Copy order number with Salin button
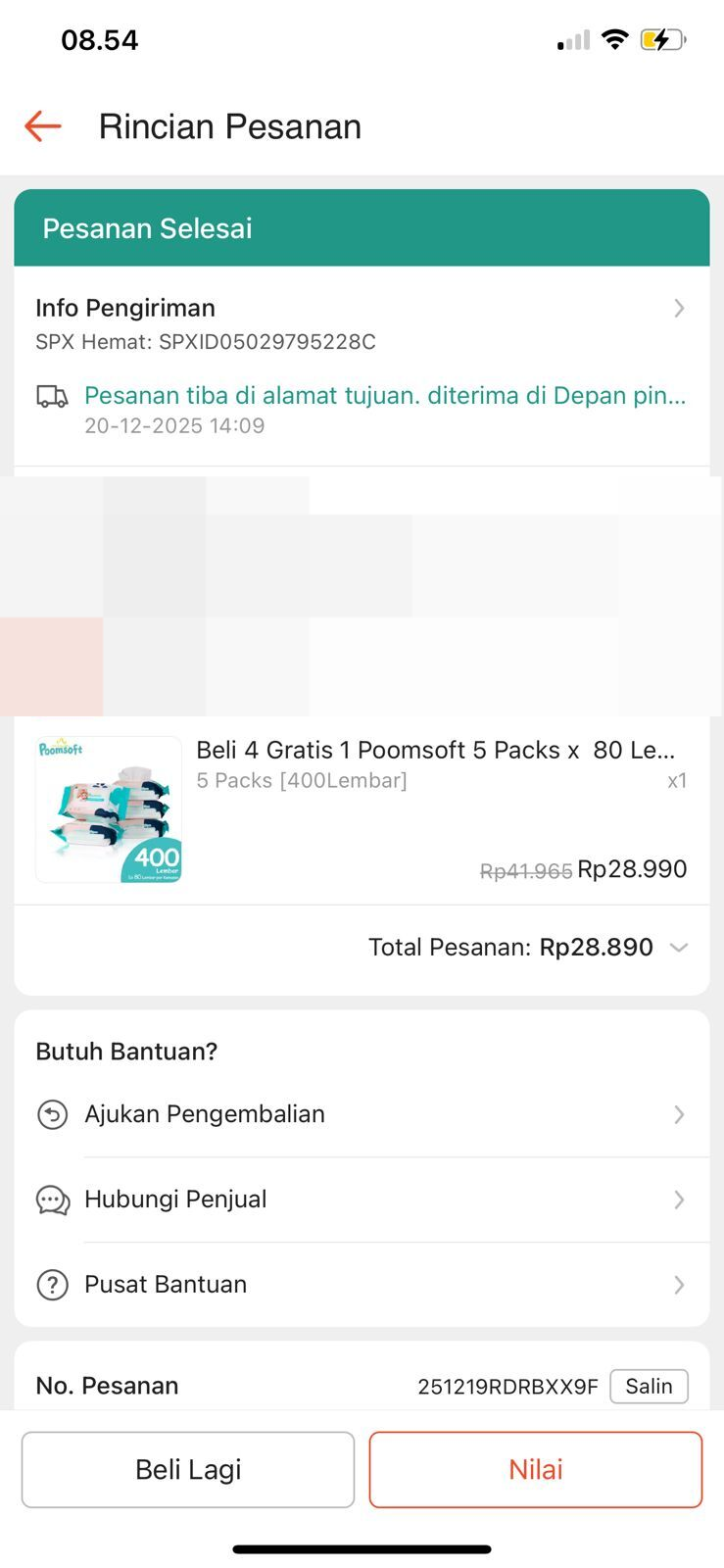The width and height of the screenshot is (724, 1568). (649, 1386)
